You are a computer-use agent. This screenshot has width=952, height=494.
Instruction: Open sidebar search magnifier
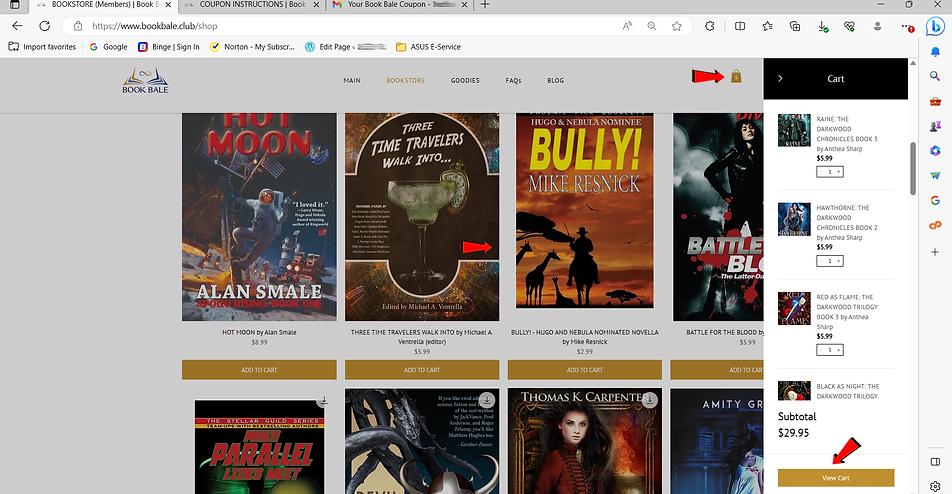click(935, 76)
